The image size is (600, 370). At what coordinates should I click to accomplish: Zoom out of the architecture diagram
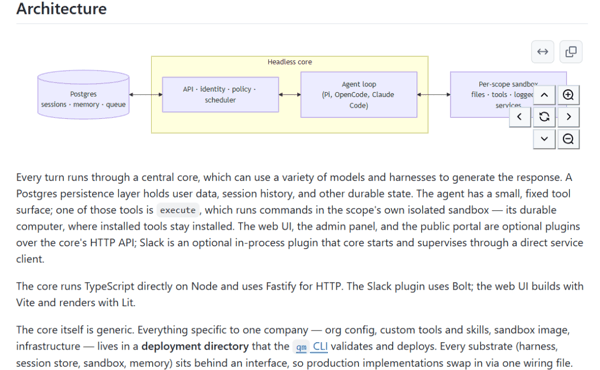(568, 139)
